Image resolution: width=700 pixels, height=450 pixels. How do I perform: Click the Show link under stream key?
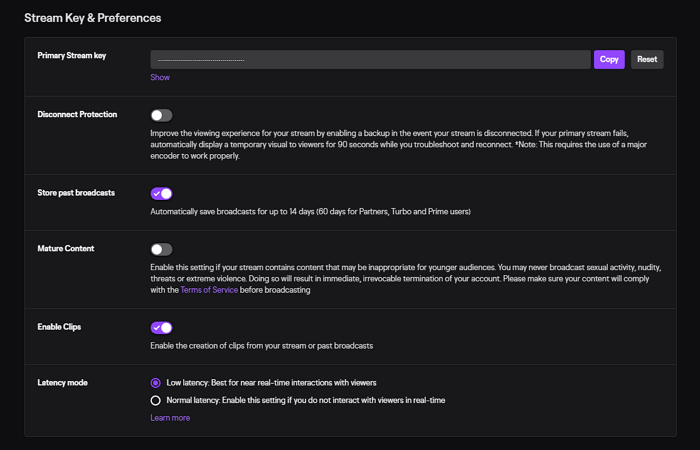(x=160, y=77)
